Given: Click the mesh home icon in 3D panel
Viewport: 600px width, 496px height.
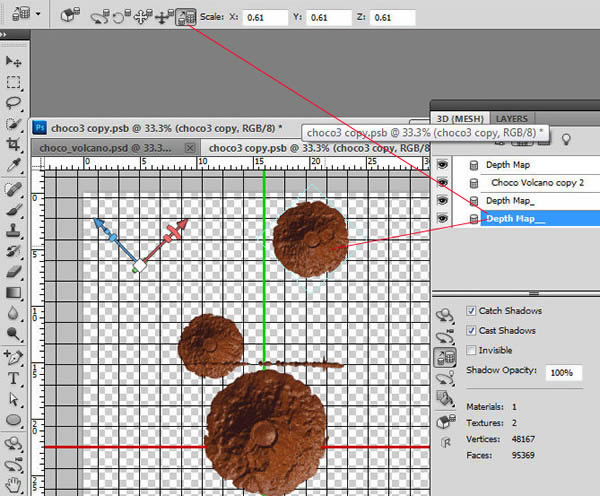Looking at the screenshot, I should [445, 422].
